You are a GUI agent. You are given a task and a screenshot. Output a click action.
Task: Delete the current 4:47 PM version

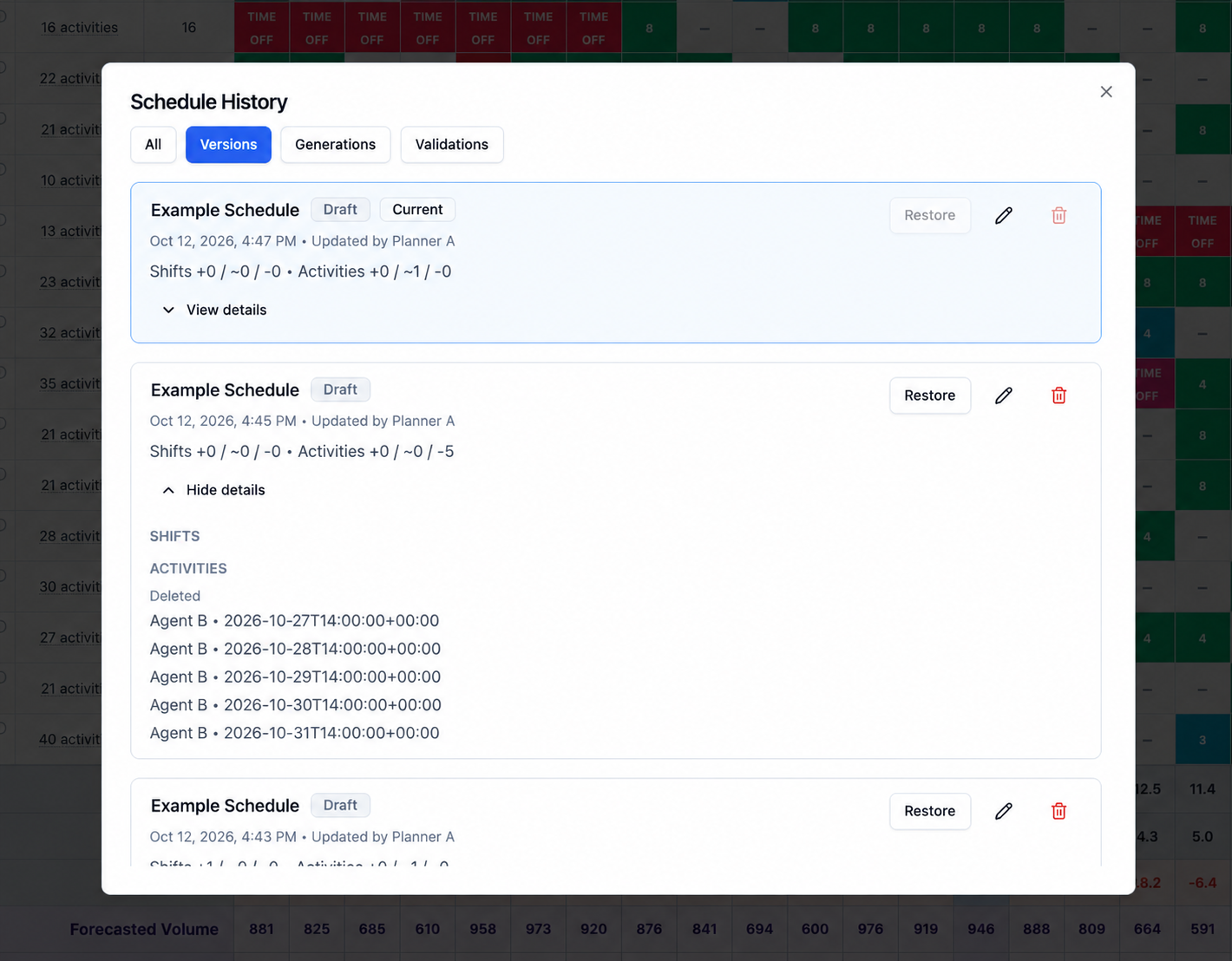point(1058,215)
